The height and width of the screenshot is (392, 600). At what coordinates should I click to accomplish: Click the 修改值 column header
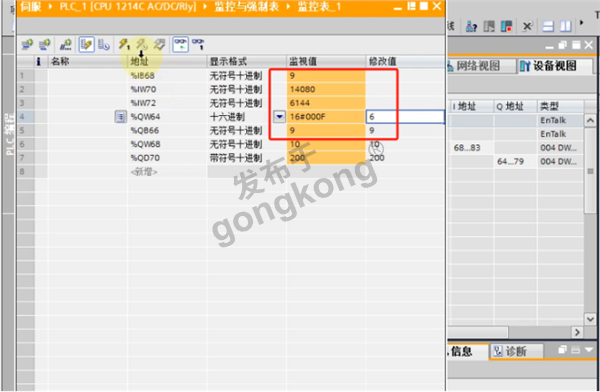pos(405,61)
